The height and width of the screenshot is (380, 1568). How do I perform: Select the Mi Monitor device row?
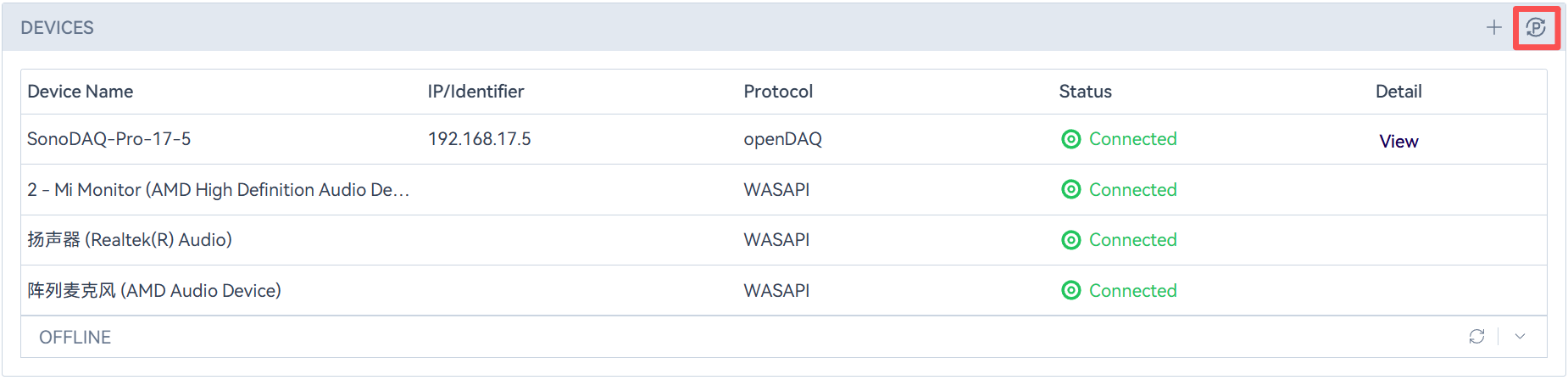[218, 190]
